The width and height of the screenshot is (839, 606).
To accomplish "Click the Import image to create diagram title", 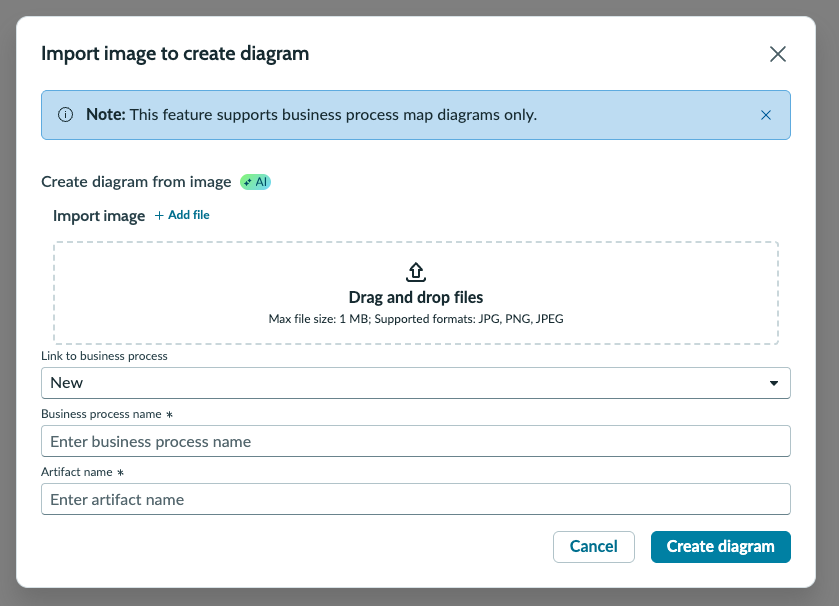I will [x=175, y=54].
